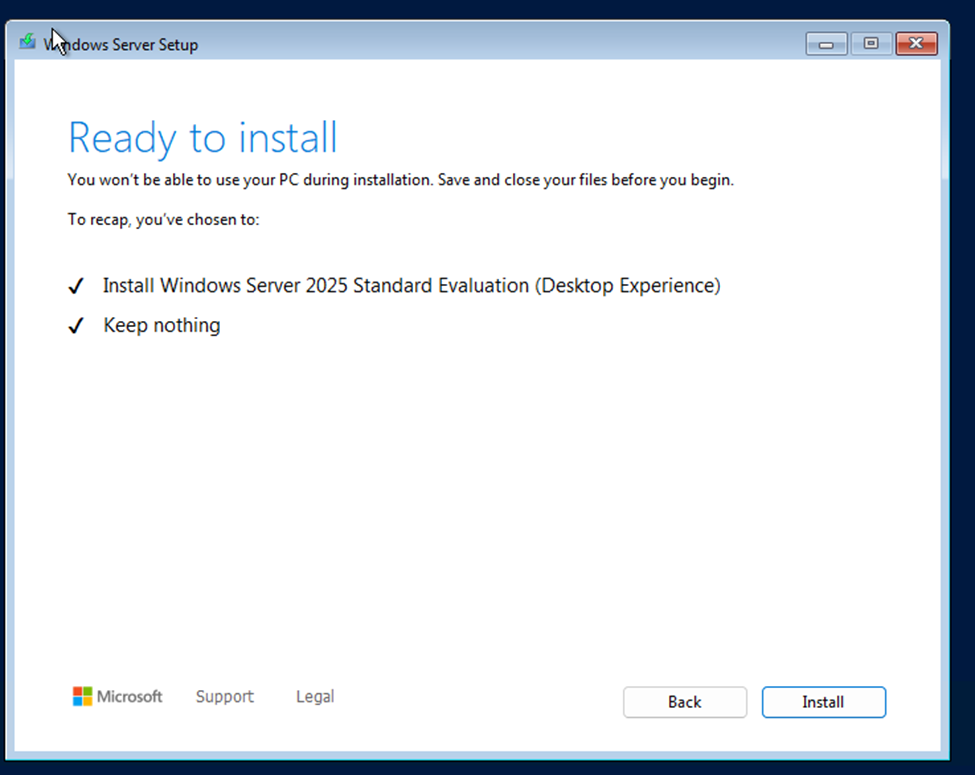Image resolution: width=975 pixels, height=775 pixels.
Task: Click the Windows Server Setup title bar icon
Action: 27,42
